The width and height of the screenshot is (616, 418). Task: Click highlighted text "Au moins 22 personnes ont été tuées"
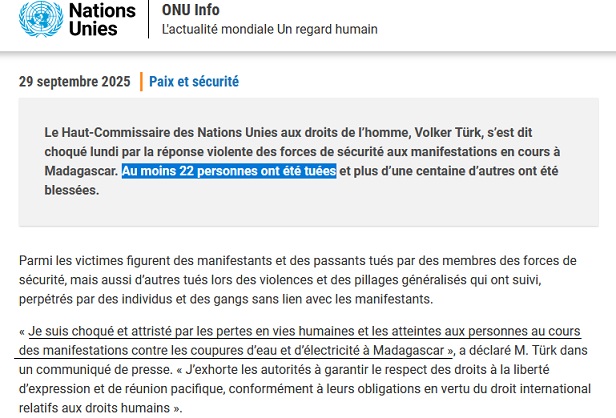tap(229, 171)
